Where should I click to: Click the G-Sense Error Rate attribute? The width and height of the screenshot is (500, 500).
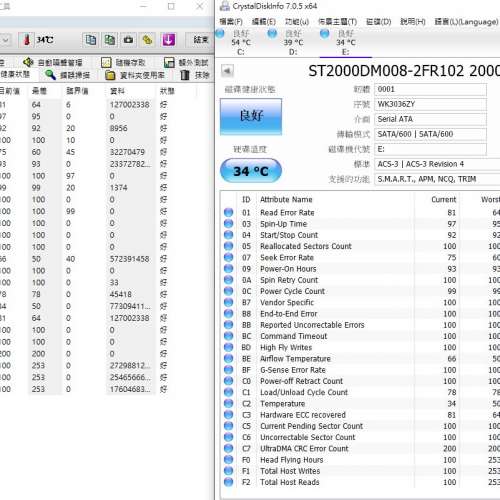[293, 370]
